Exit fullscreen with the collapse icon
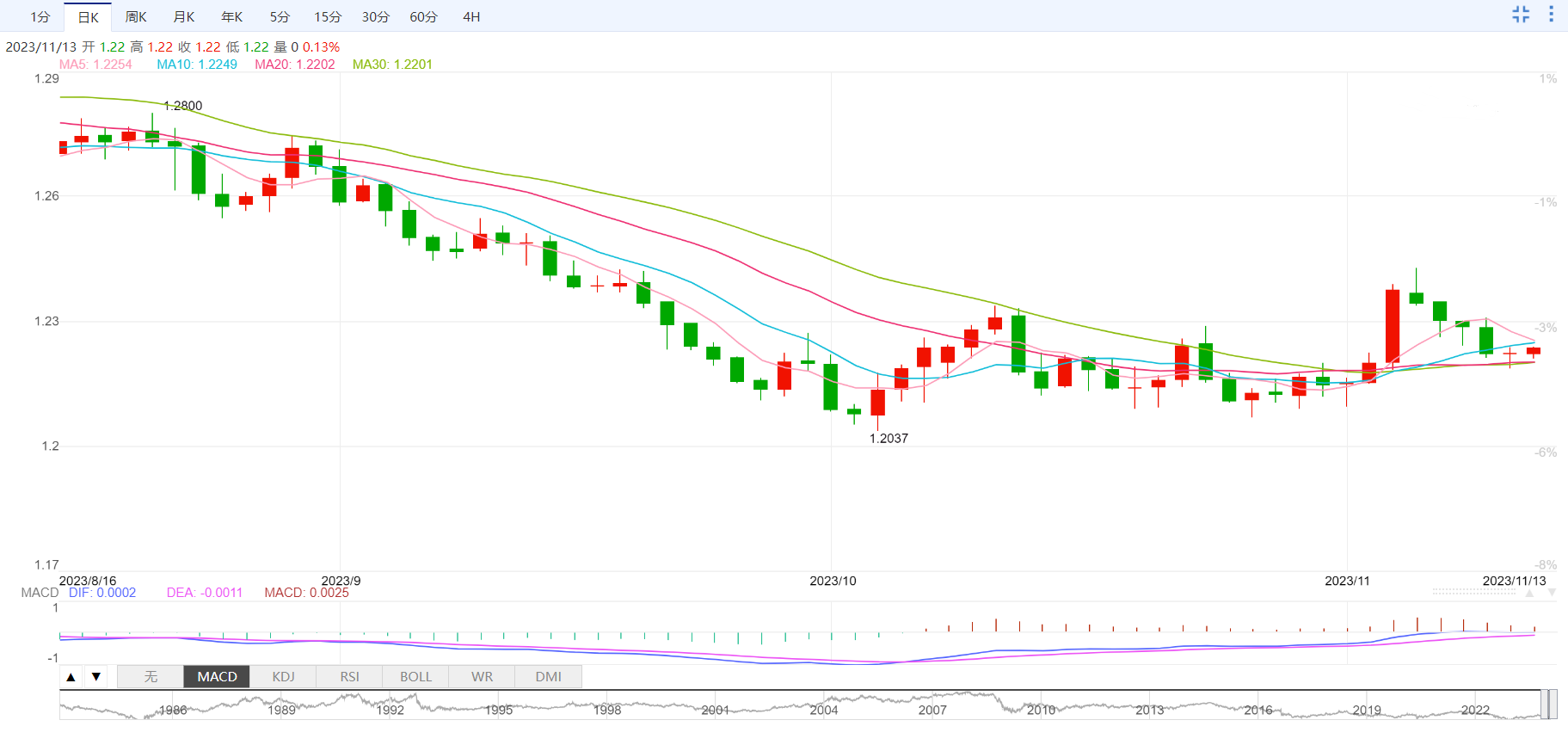 coord(1521,15)
